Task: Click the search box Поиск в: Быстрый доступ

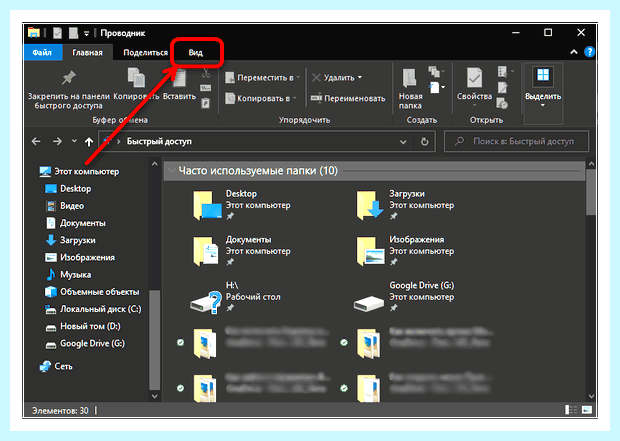Action: coord(516,141)
